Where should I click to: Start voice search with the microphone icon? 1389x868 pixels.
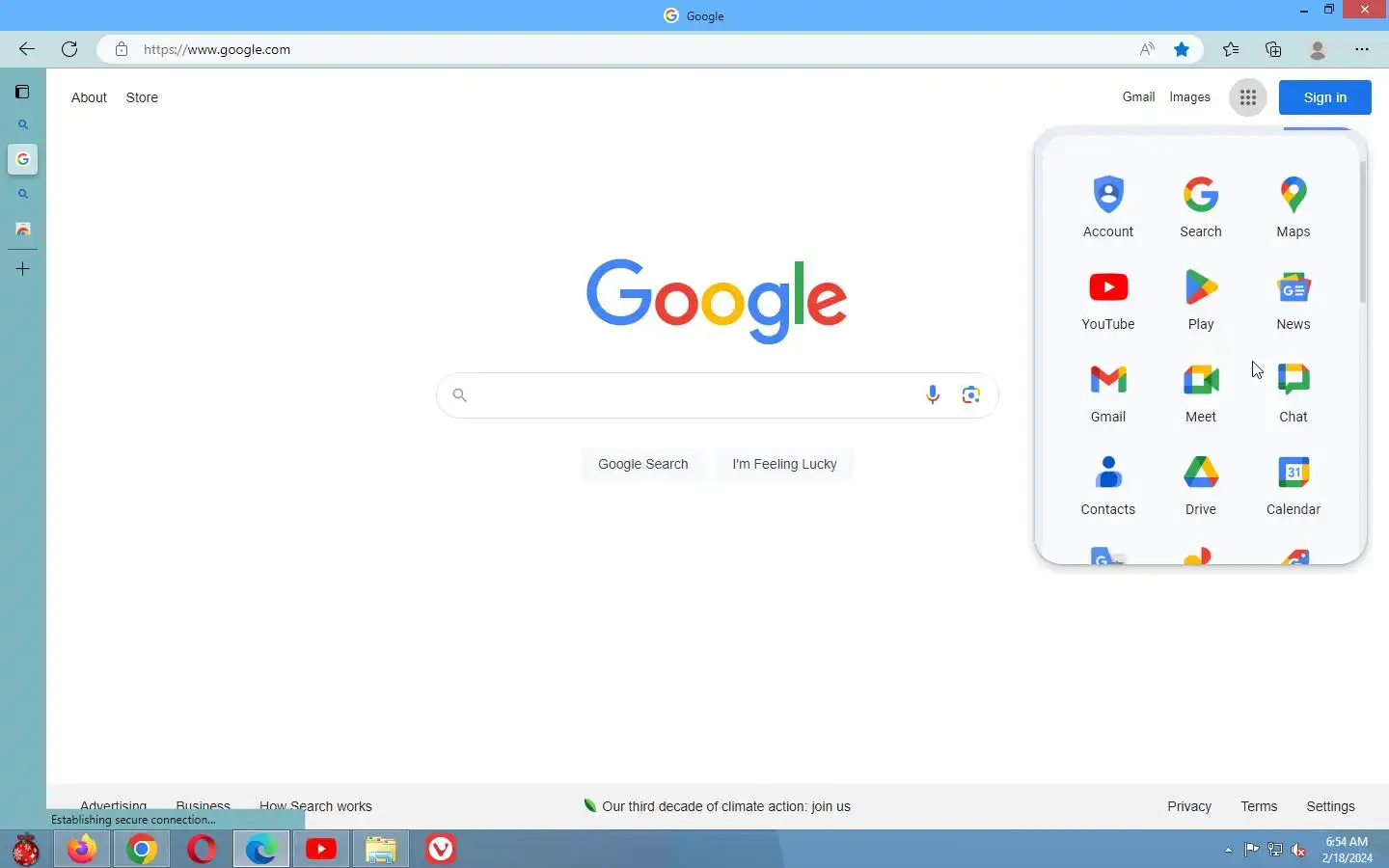click(x=932, y=394)
